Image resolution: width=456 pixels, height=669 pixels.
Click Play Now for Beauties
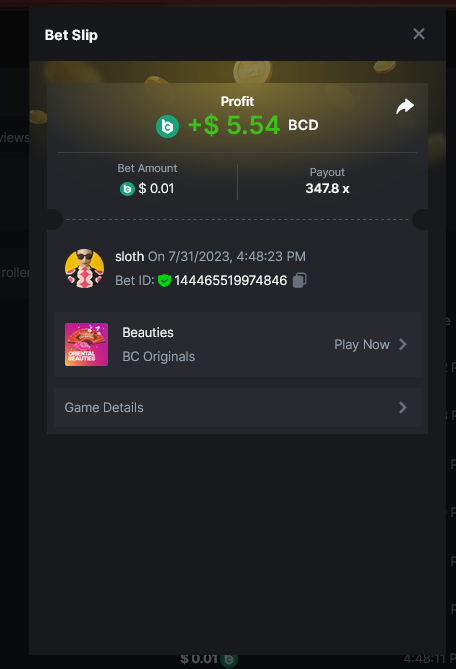(x=362, y=344)
